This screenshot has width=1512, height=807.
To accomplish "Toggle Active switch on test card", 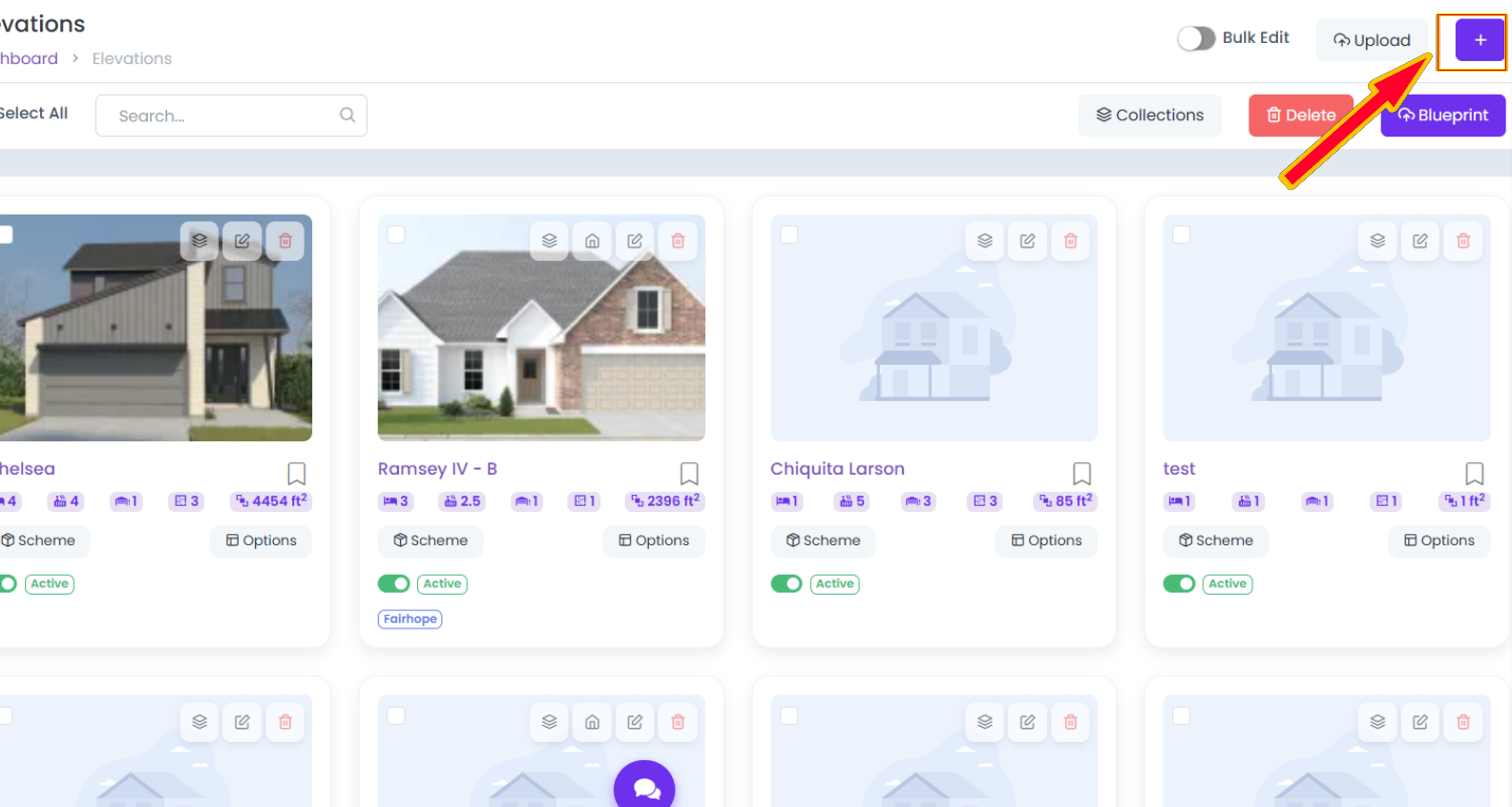I will pos(1179,584).
